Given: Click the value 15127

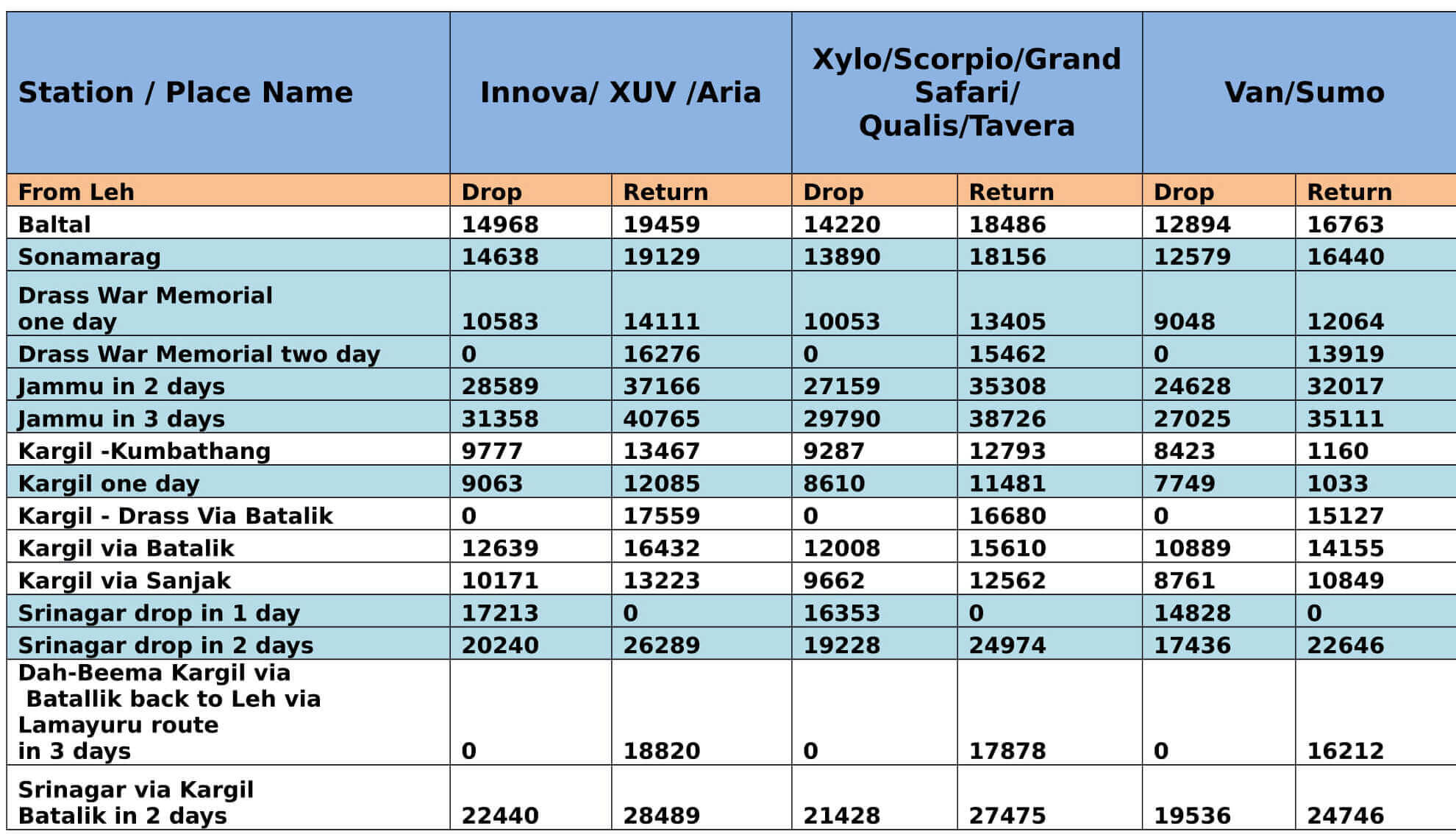Looking at the screenshot, I should point(1346,516).
